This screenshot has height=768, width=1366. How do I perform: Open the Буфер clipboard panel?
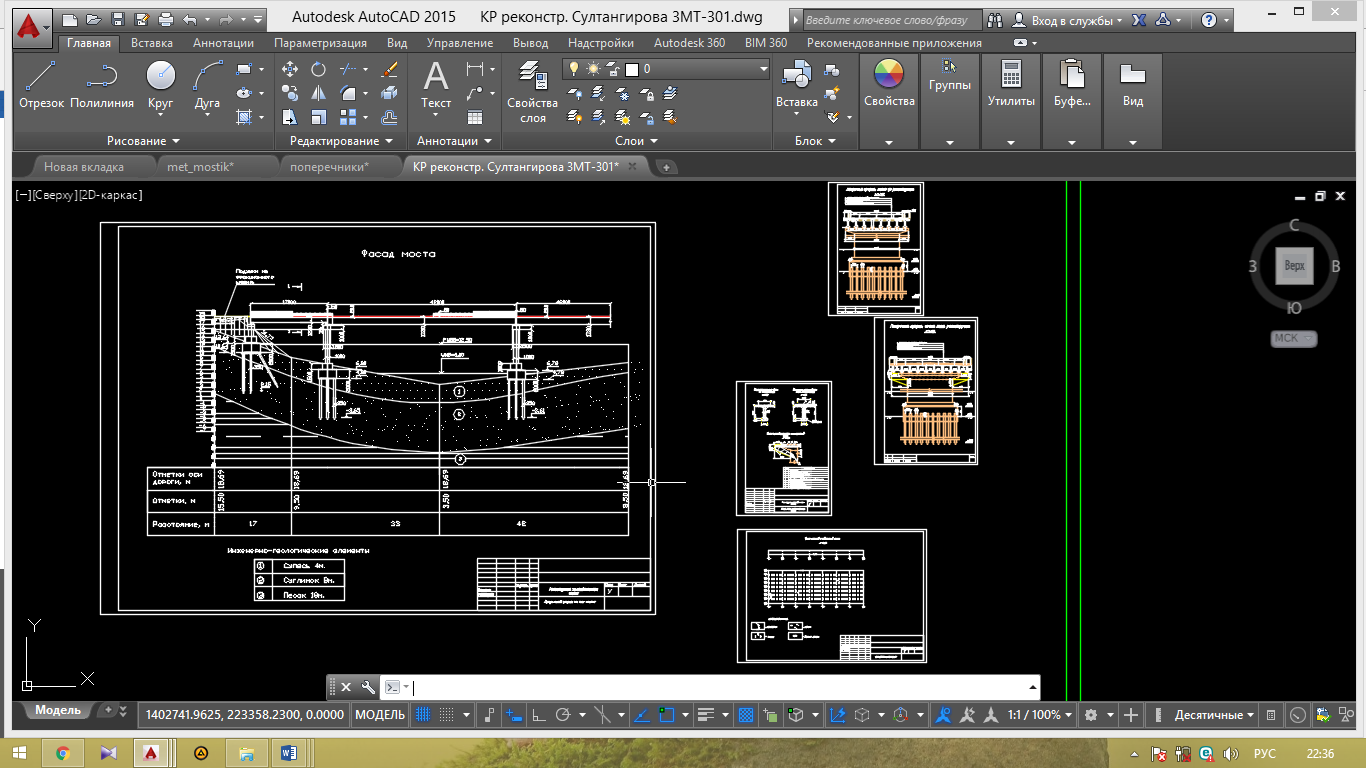(1072, 84)
